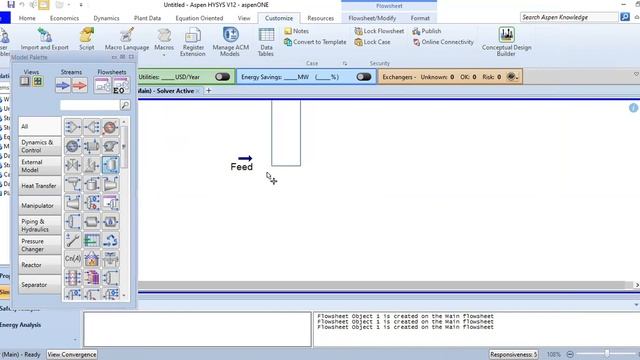Open the Flowsheet/Modify tab
This screenshot has height=360, width=640.
pos(372,18)
